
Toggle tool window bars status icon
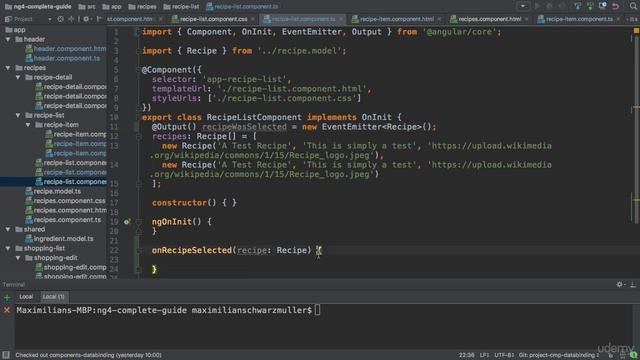pos(6,355)
